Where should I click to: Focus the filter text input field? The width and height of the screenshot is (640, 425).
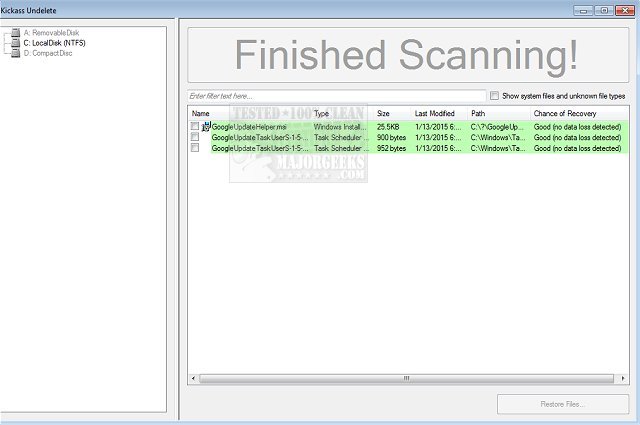[337, 96]
